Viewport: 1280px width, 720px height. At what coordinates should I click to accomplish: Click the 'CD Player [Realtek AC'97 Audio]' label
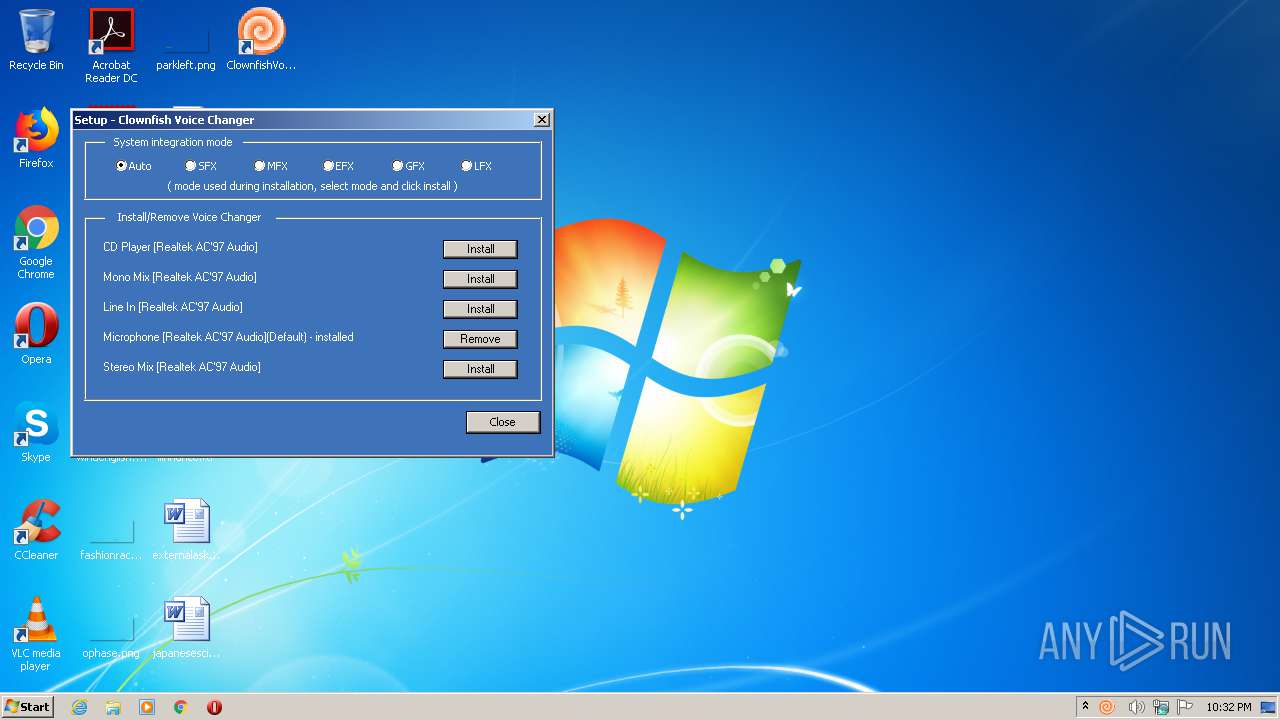(180, 247)
